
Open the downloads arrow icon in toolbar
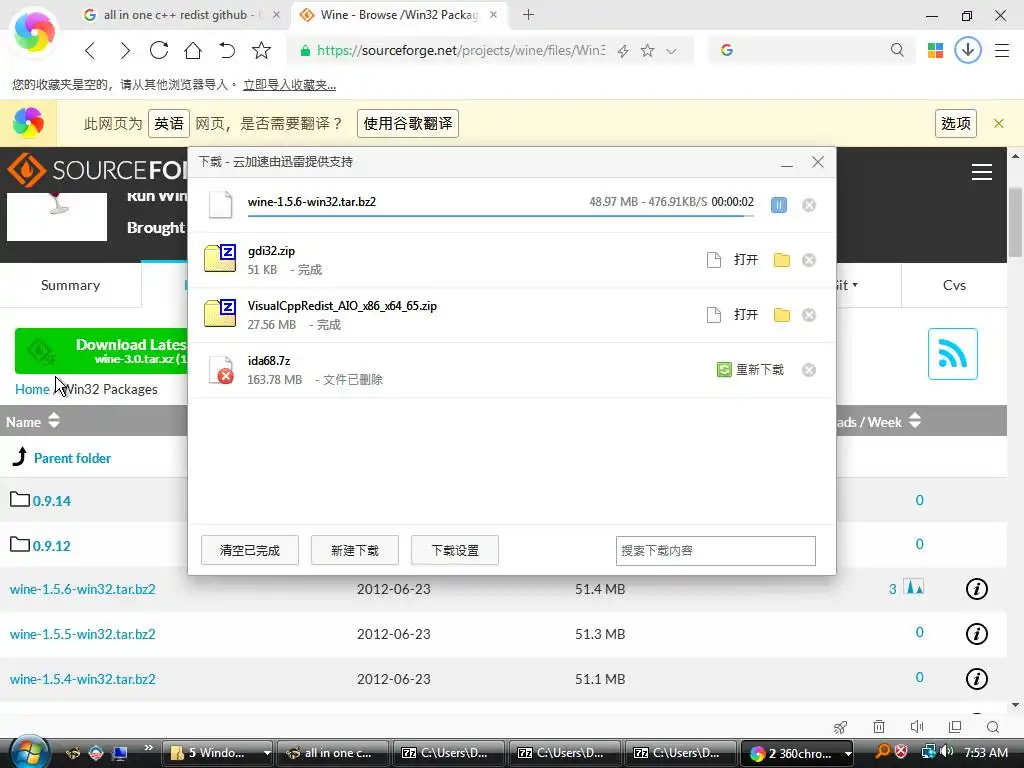tap(968, 50)
